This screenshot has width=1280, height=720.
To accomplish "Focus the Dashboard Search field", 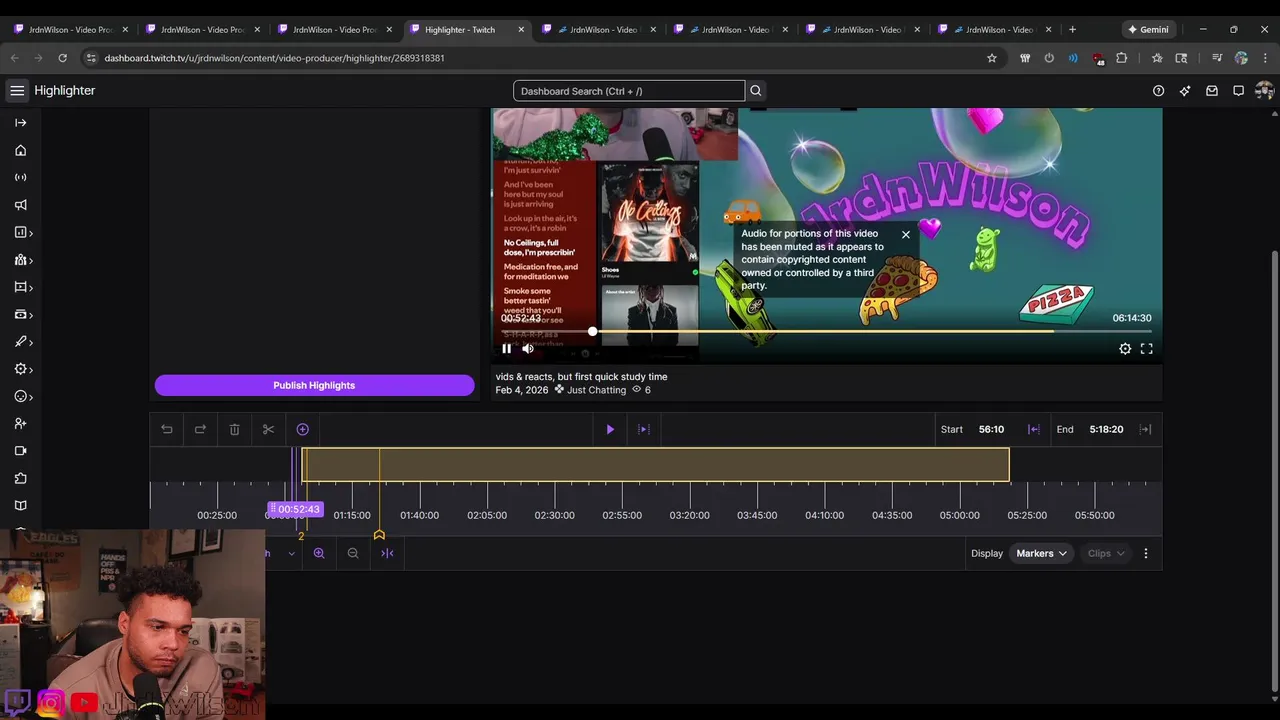I will [629, 91].
